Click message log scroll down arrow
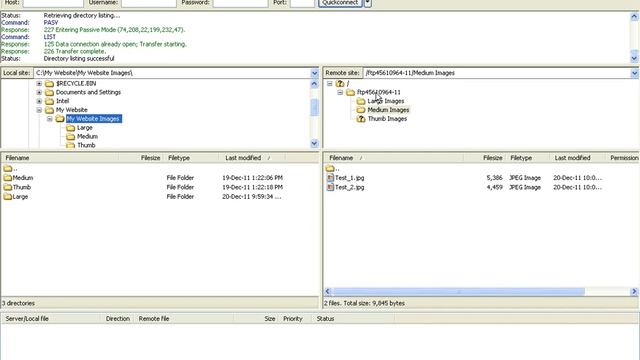640x360 pixels. [x=634, y=59]
